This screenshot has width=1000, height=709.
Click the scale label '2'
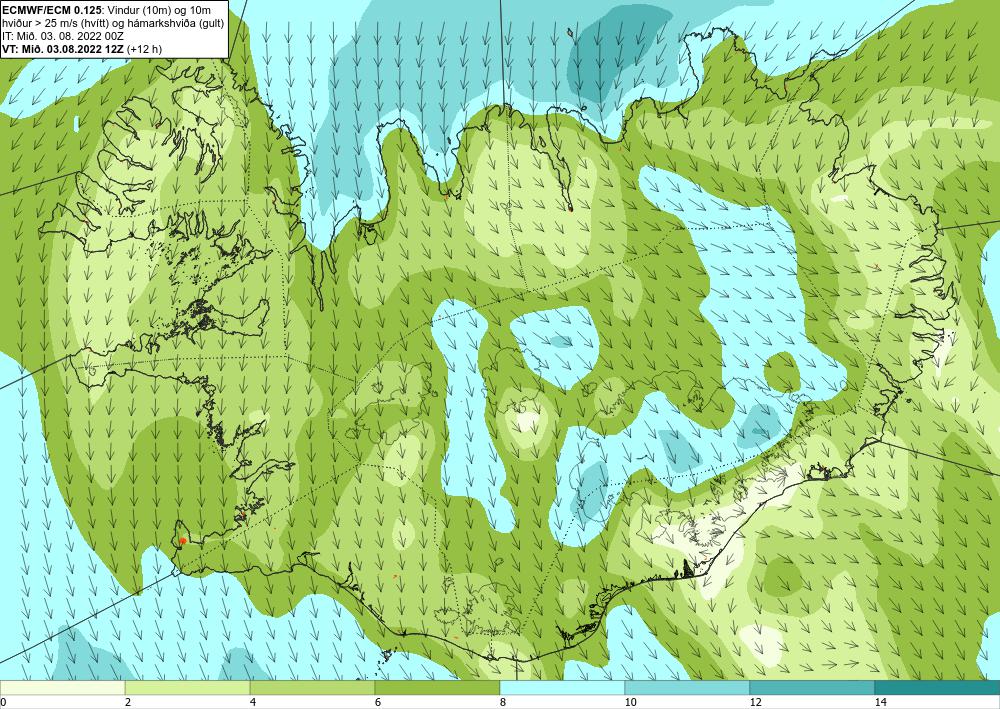[128, 702]
